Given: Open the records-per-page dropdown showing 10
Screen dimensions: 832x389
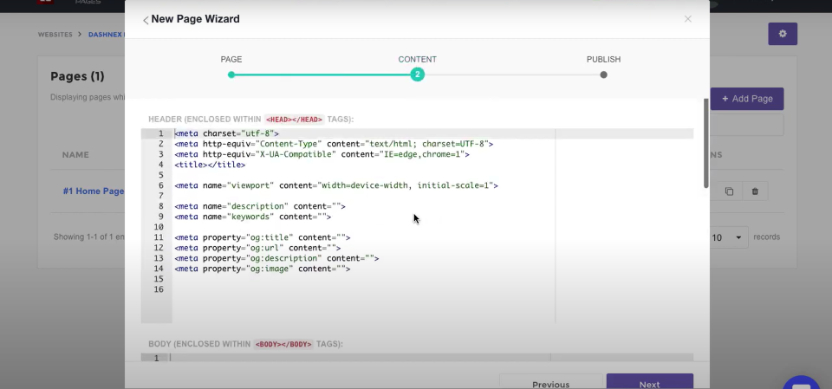Looking at the screenshot, I should click(x=728, y=238).
